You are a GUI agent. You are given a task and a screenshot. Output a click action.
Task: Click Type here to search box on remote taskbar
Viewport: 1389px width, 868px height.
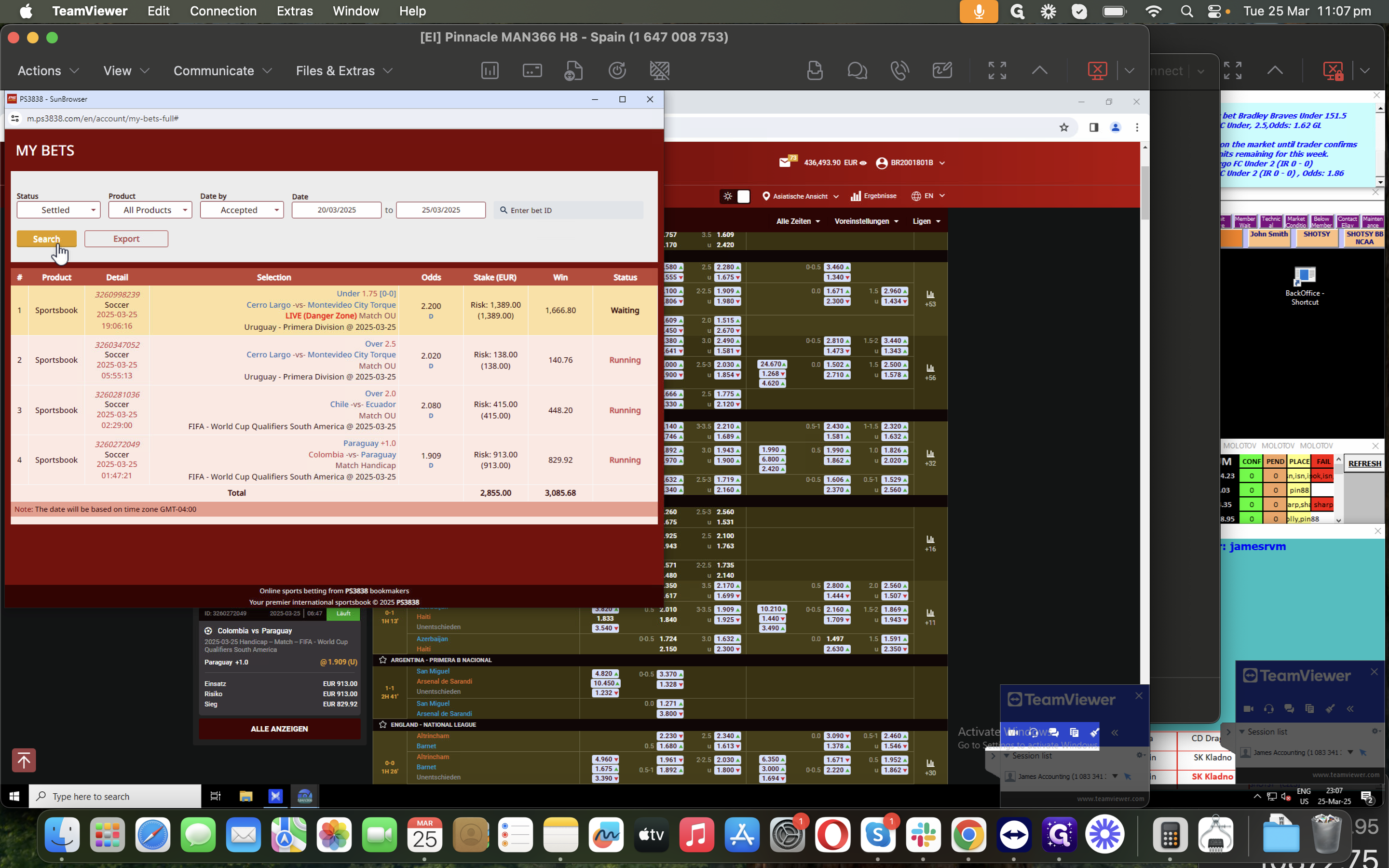tap(115, 796)
